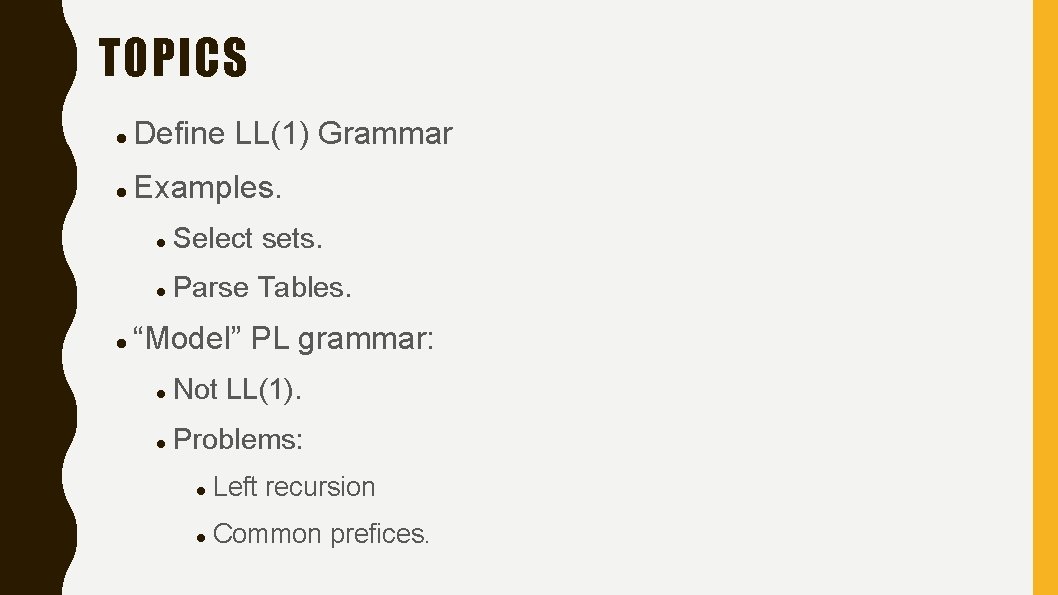Click the Common prefices item
This screenshot has height=595, width=1058.
pos(321,534)
